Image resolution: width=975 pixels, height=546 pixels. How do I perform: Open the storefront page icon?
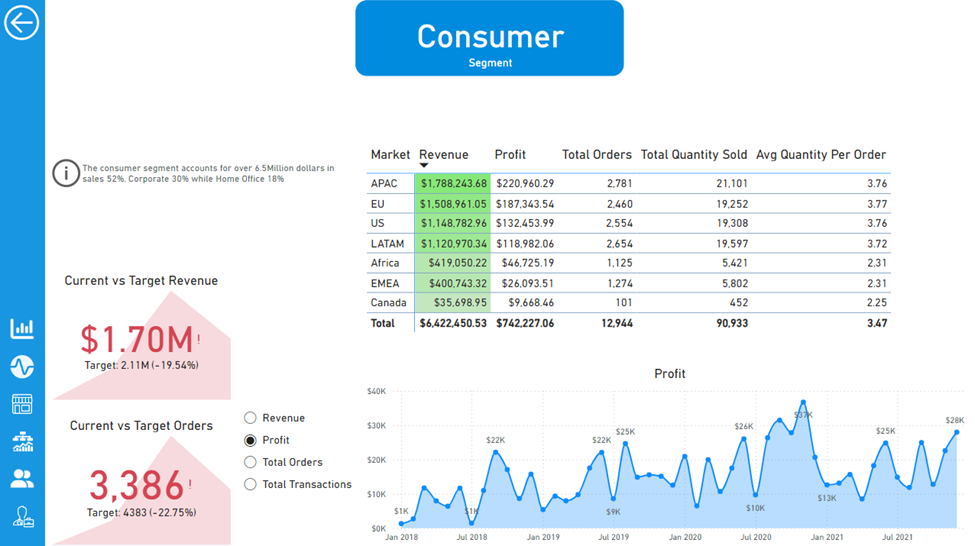[x=22, y=404]
